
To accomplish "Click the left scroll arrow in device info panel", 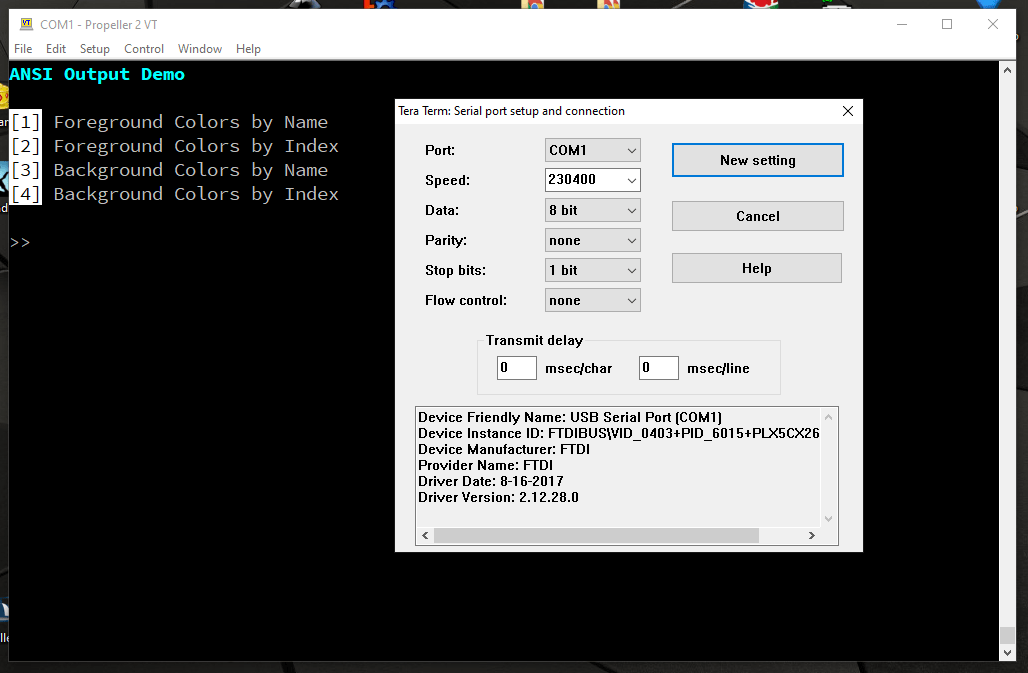I will click(x=425, y=535).
